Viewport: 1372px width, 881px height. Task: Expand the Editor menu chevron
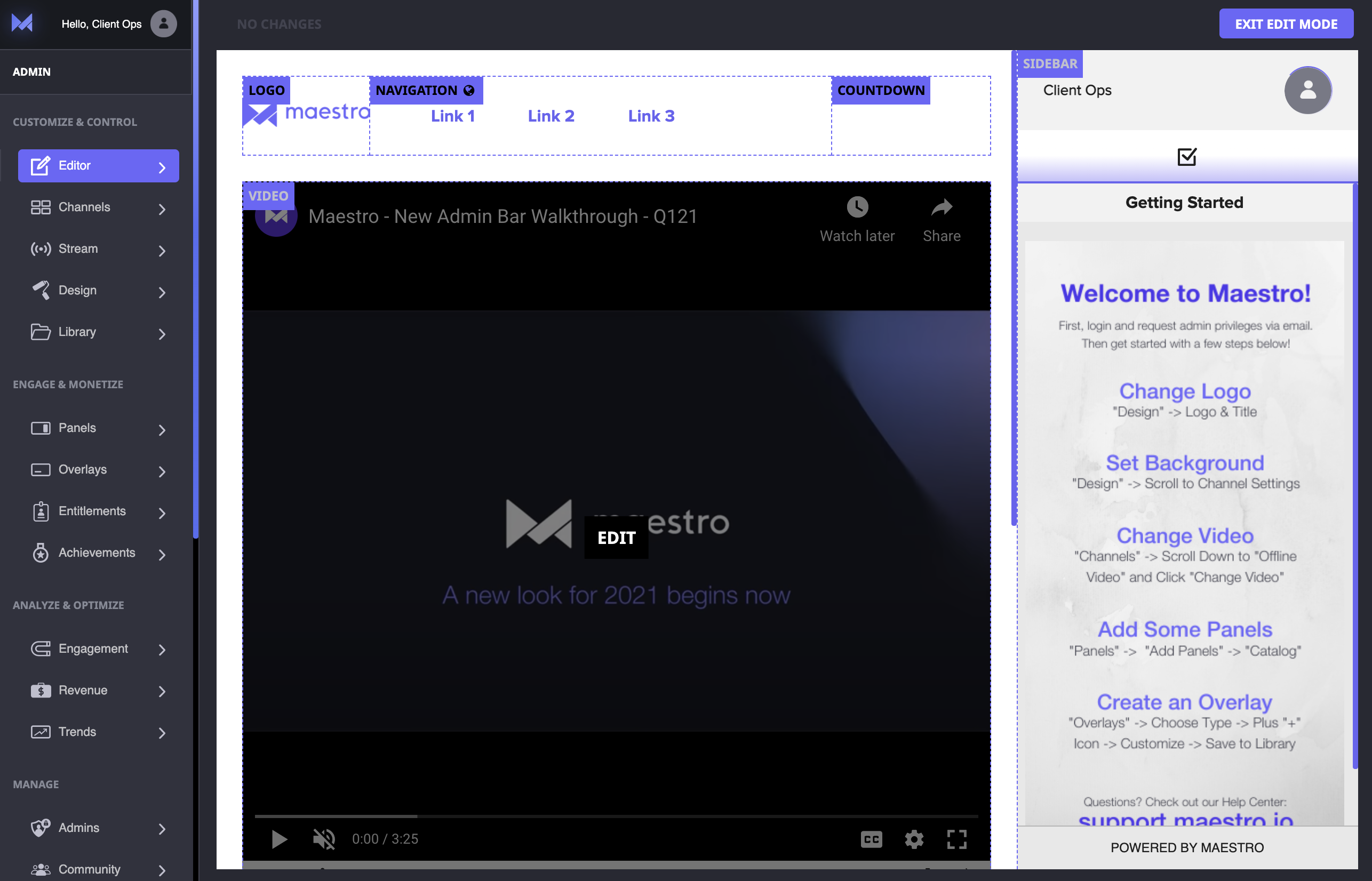click(162, 167)
